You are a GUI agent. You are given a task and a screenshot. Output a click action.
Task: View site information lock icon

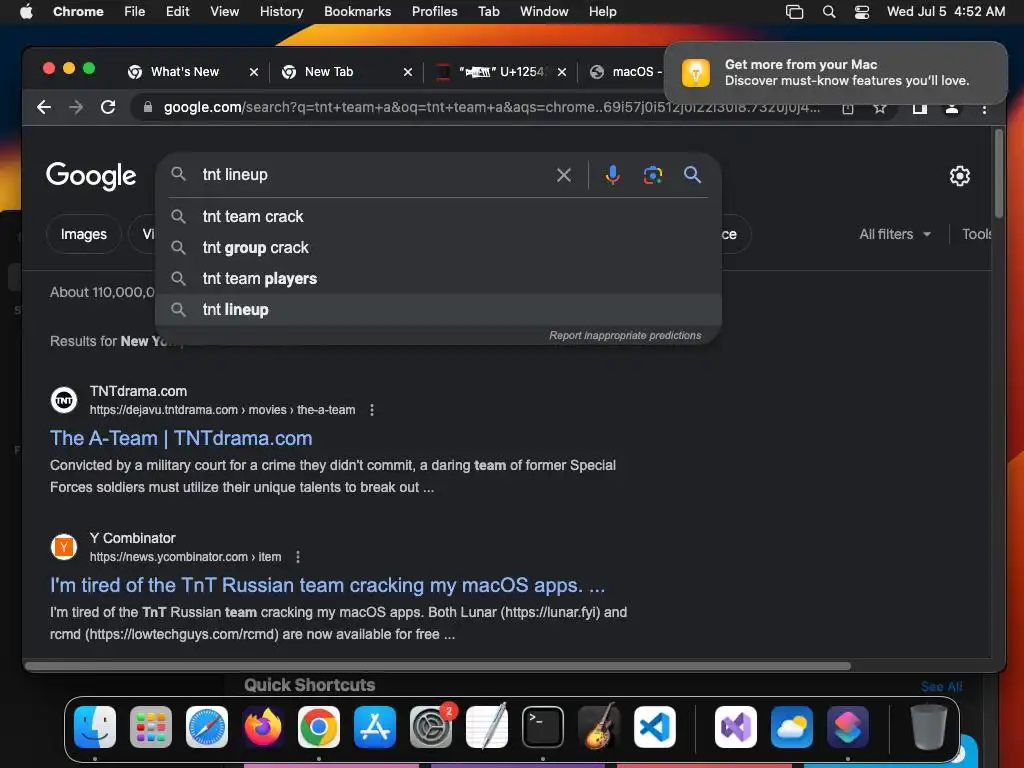[148, 107]
